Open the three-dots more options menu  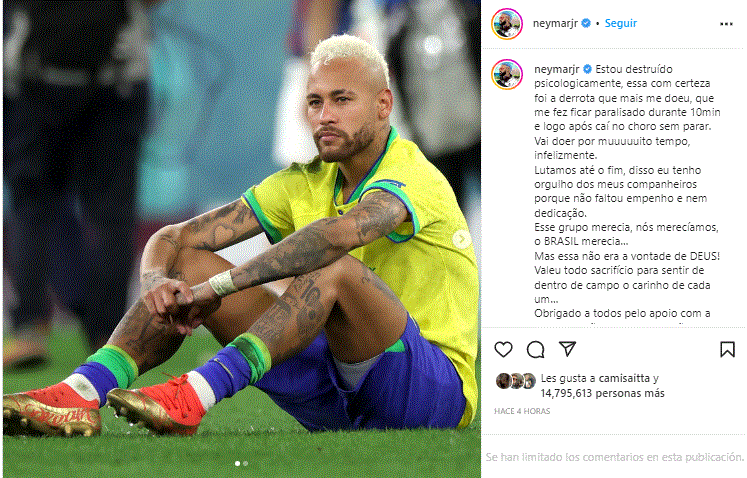726,24
